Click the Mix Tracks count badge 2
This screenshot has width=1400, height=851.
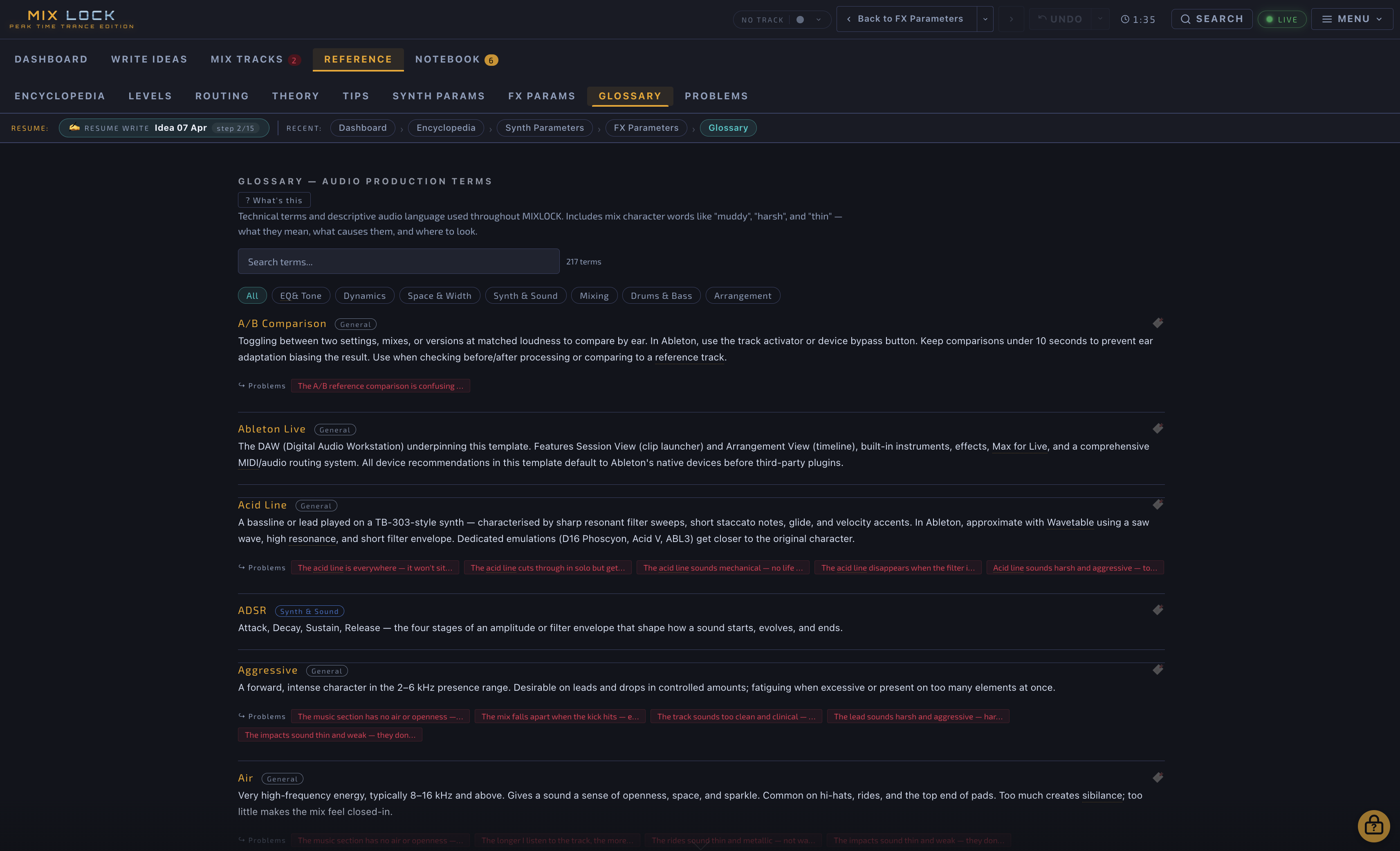coord(294,60)
